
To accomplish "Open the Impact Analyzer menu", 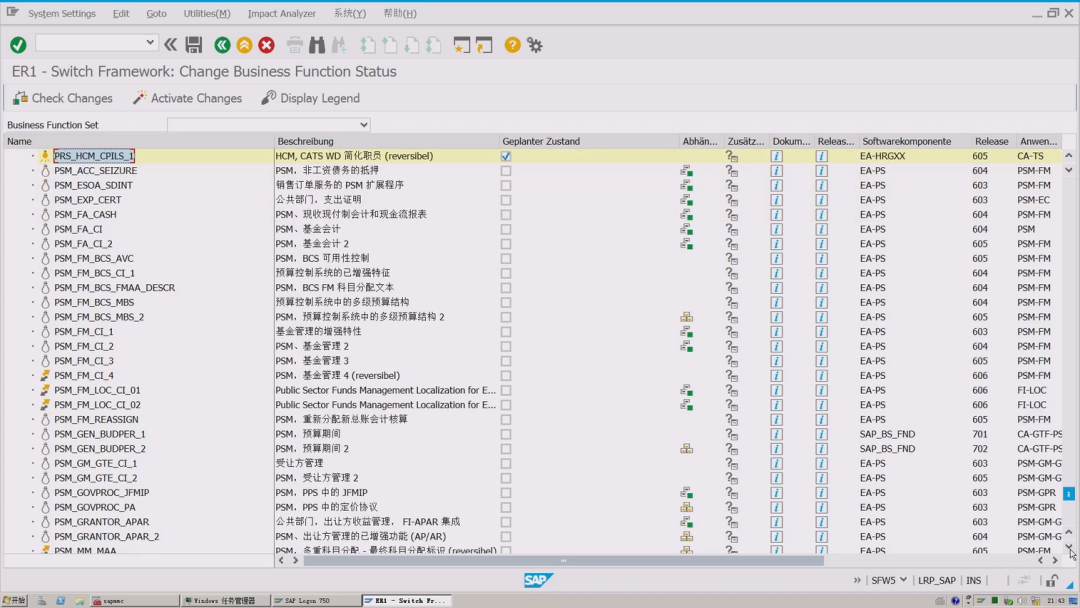I will [x=282, y=13].
